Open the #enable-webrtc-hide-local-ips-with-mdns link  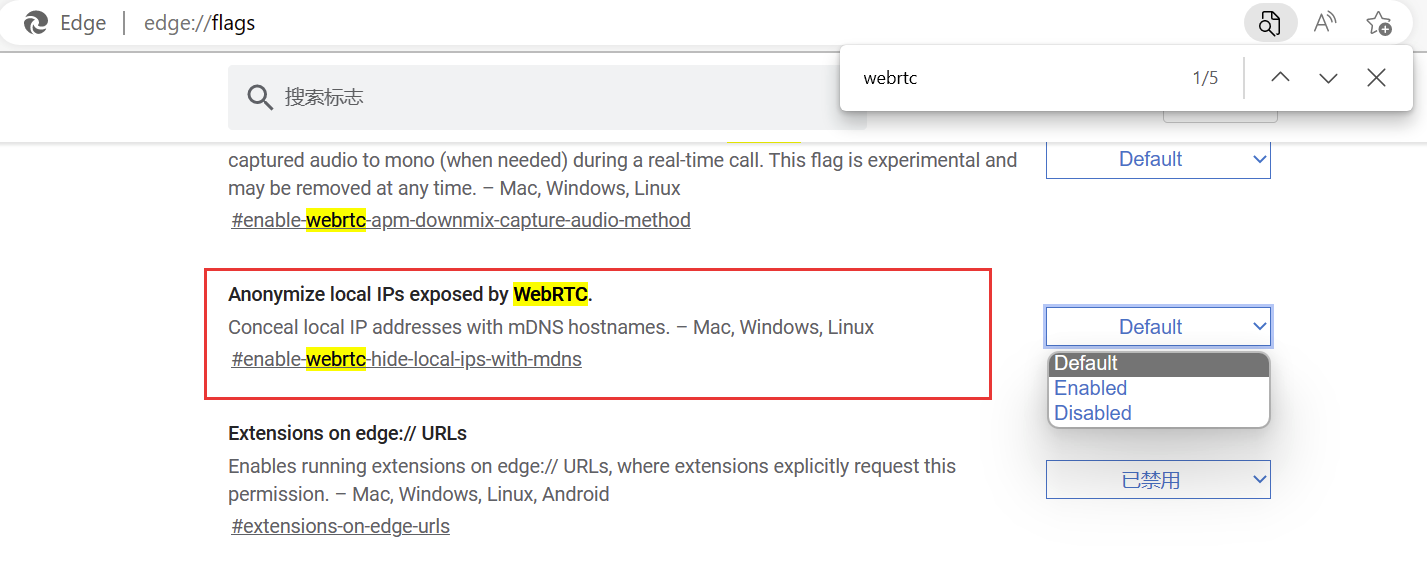(406, 359)
